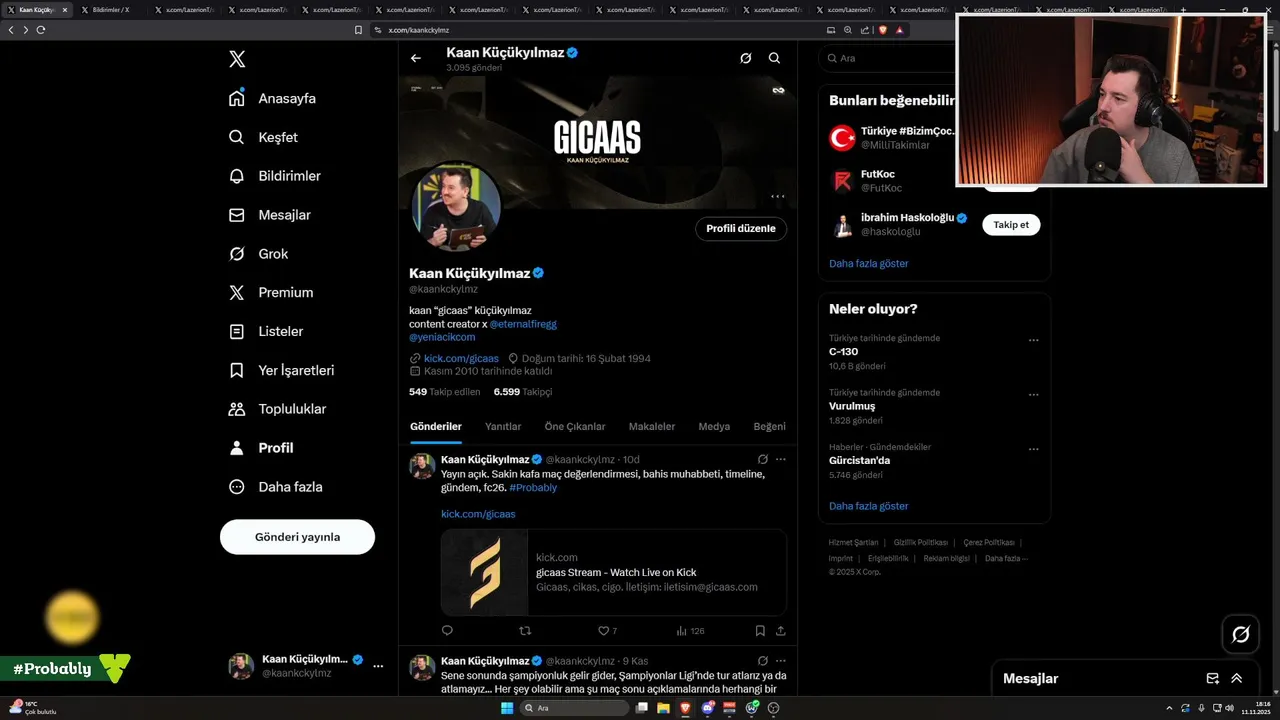Click the back arrow in the profile header
This screenshot has width=1280, height=720.
416,58
